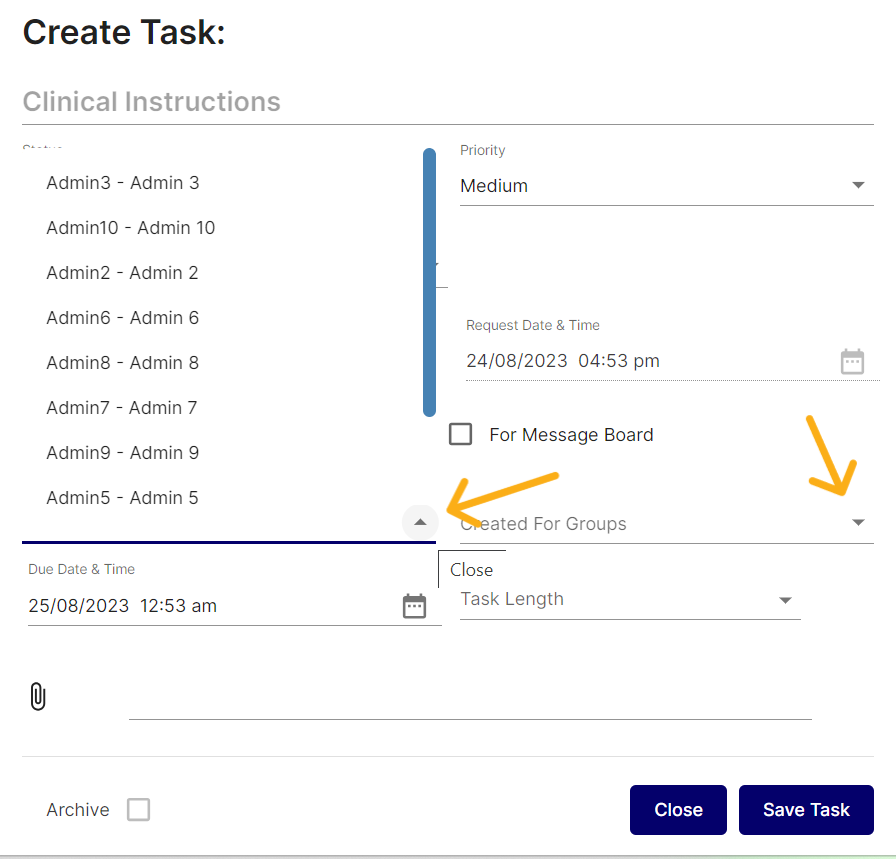896x859 pixels.
Task: Pick Admin2 - Admin 2 from list
Action: pyautogui.click(x=123, y=273)
